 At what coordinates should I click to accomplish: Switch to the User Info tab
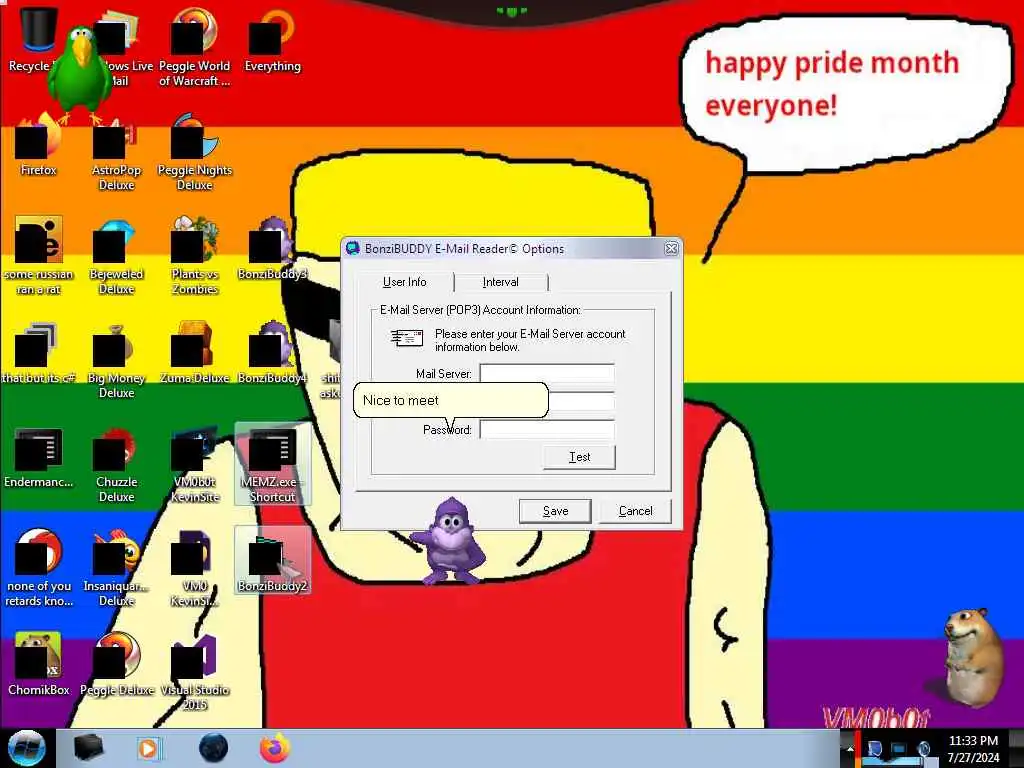(x=404, y=282)
